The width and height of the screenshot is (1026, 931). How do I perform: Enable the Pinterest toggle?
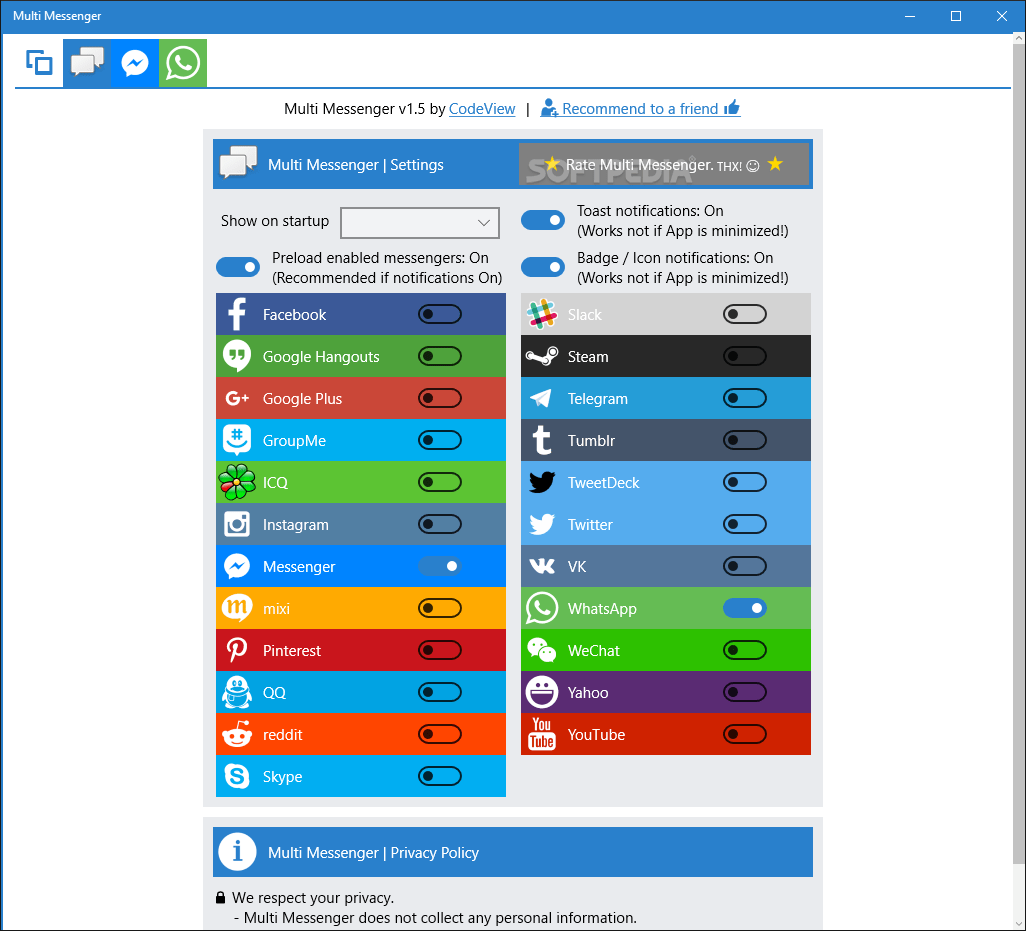tap(440, 650)
